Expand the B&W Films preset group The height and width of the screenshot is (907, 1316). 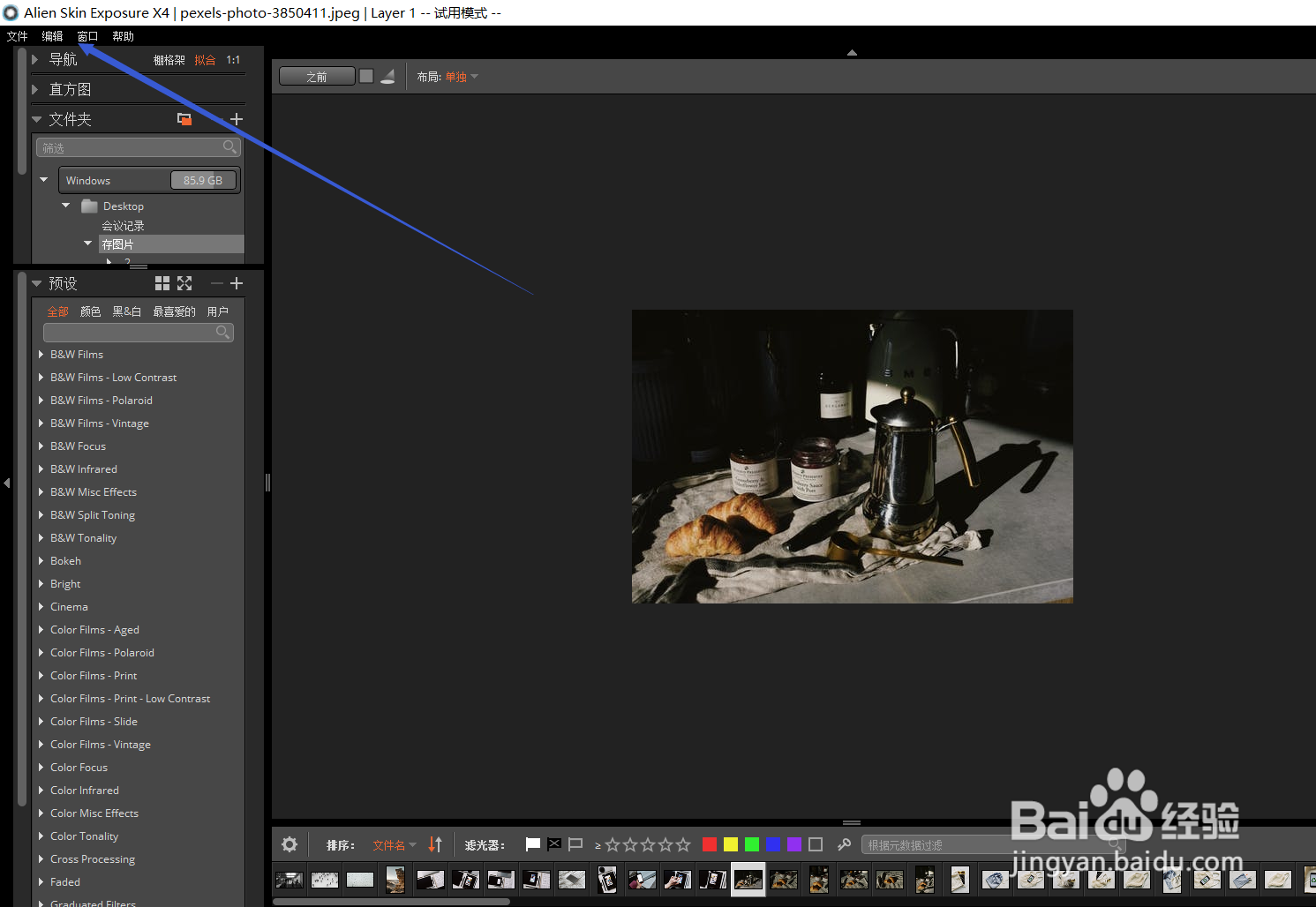pos(41,354)
